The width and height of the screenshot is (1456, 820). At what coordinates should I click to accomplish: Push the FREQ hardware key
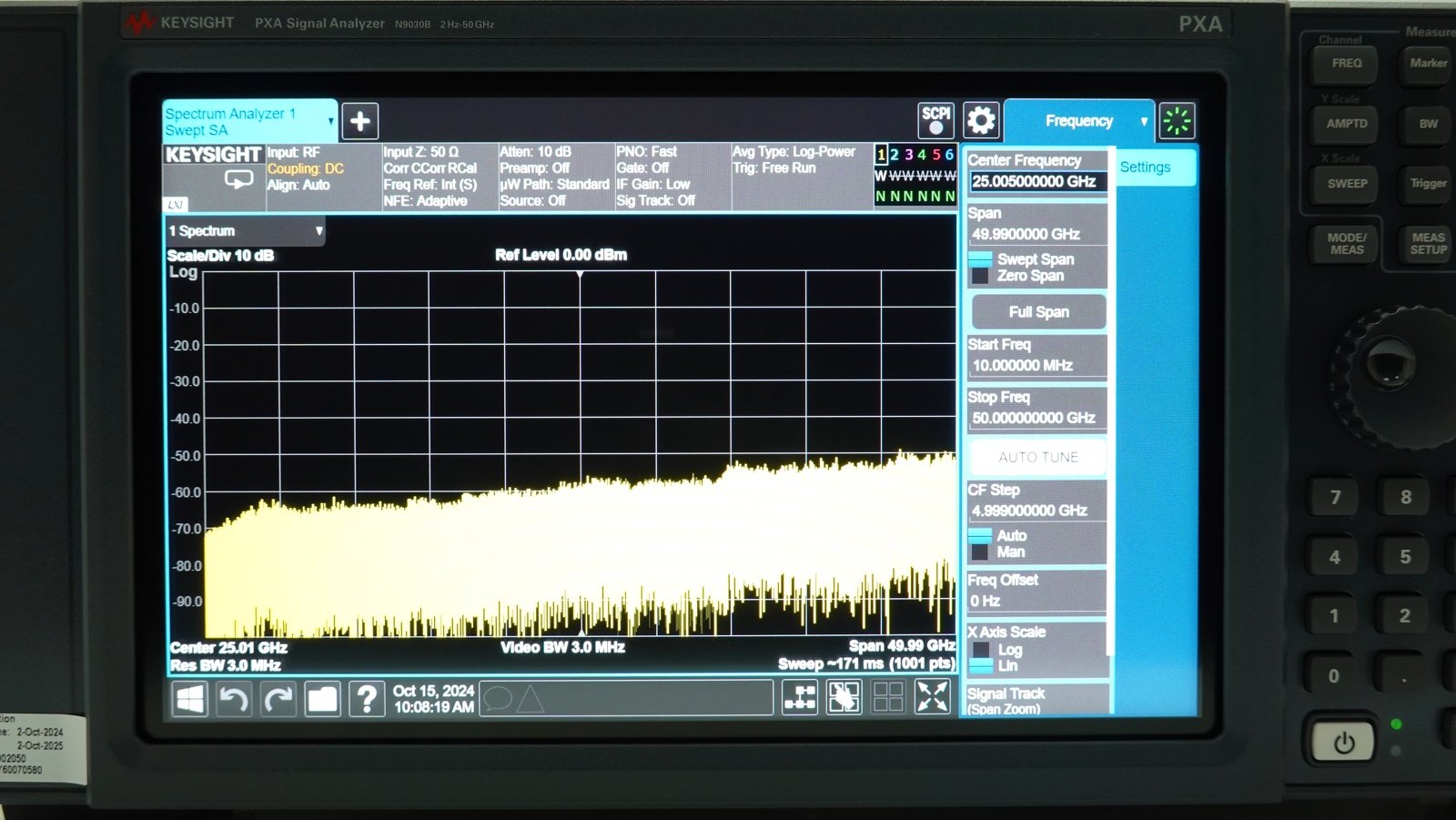pyautogui.click(x=1347, y=64)
